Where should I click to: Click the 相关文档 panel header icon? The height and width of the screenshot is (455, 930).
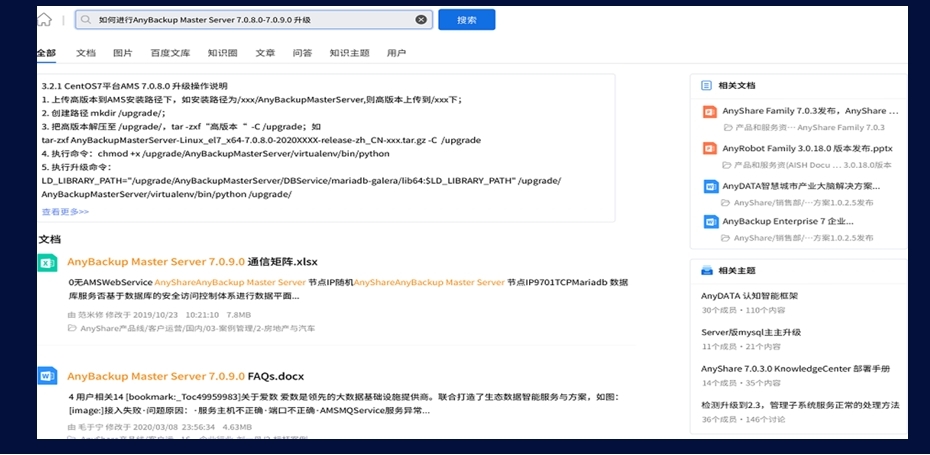click(x=706, y=85)
